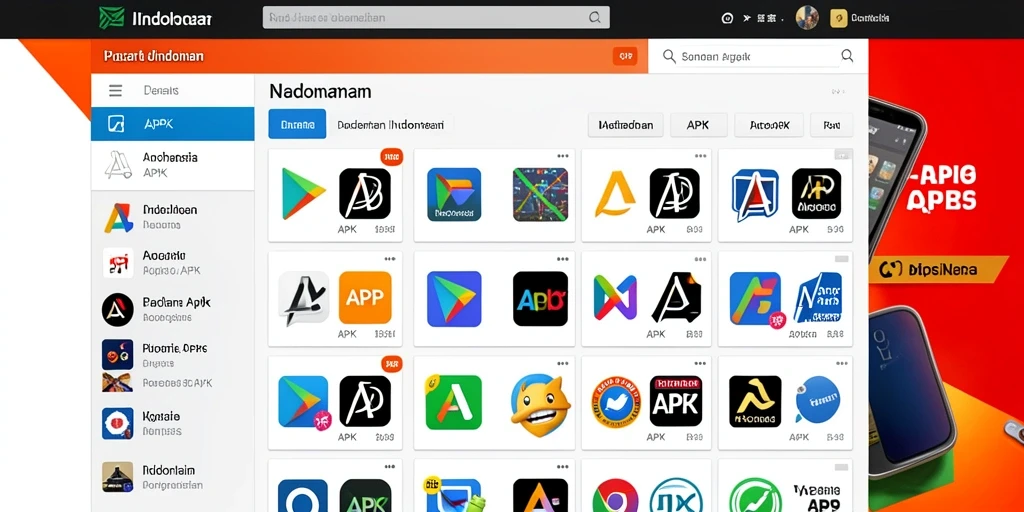Click the hamburger menu icon in the sidebar
This screenshot has width=1024, height=512.
click(x=116, y=91)
